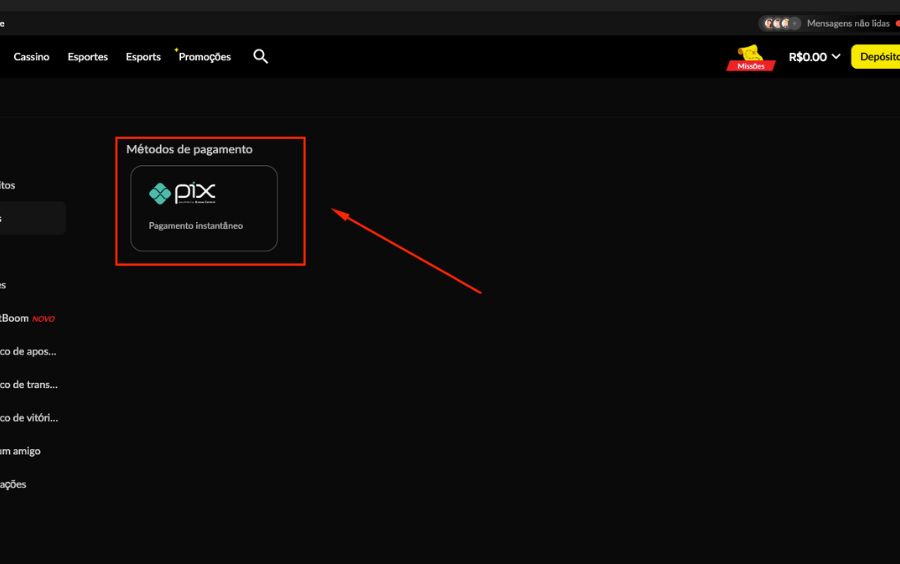Screen dimensions: 900x564
Task: Click the Métodos de pagamento heading
Action: tap(189, 149)
